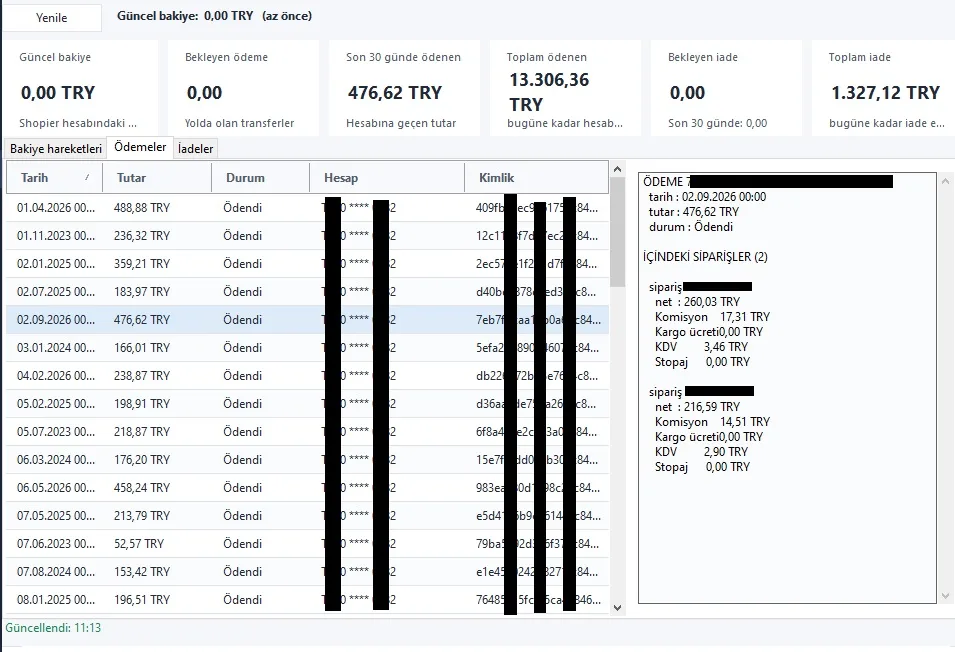Image resolution: width=955 pixels, height=652 pixels.
Task: Click details panel scroll up arrow
Action: point(945,181)
